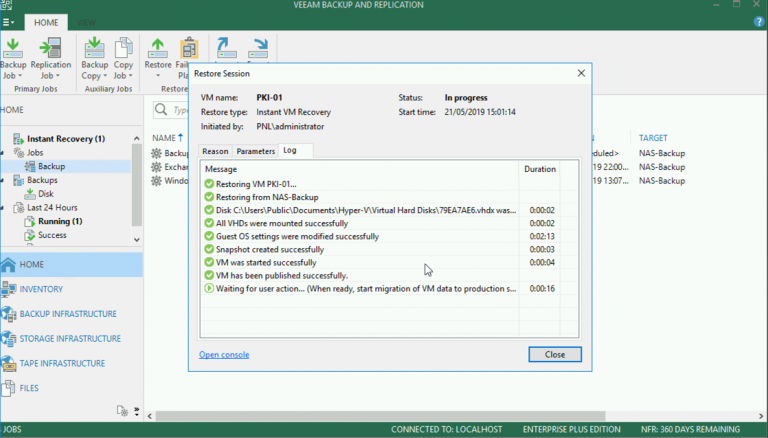Click the Restore ribbon icon

pyautogui.click(x=158, y=49)
